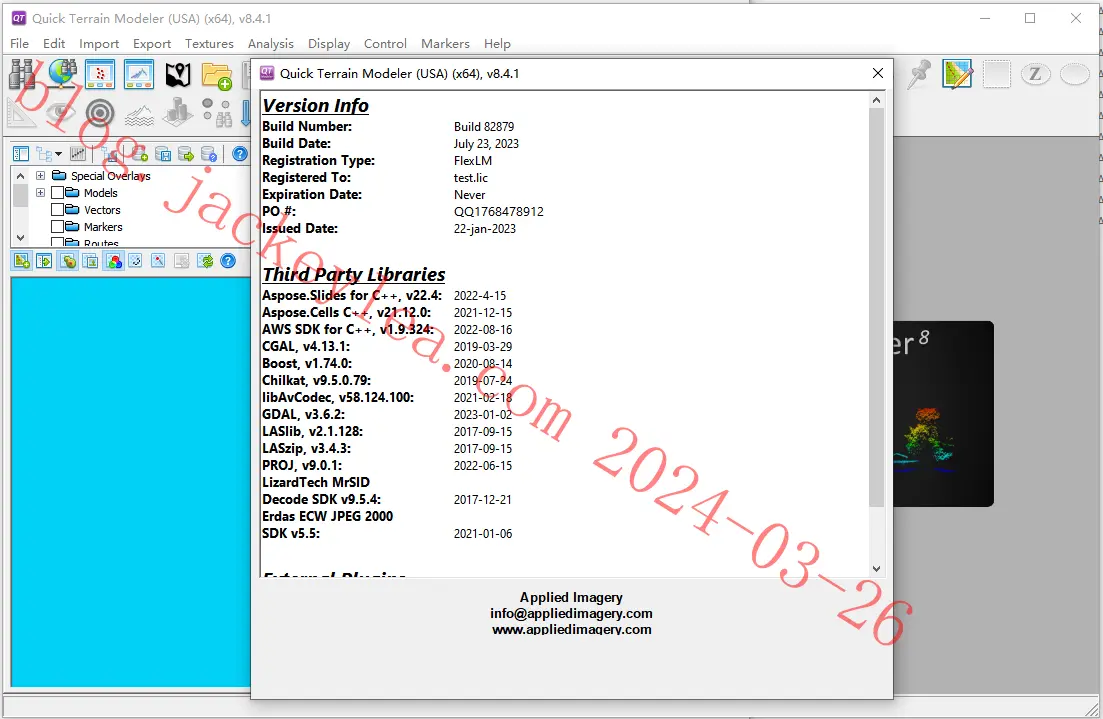Click the globe with binoculars icon

[x=62, y=73]
